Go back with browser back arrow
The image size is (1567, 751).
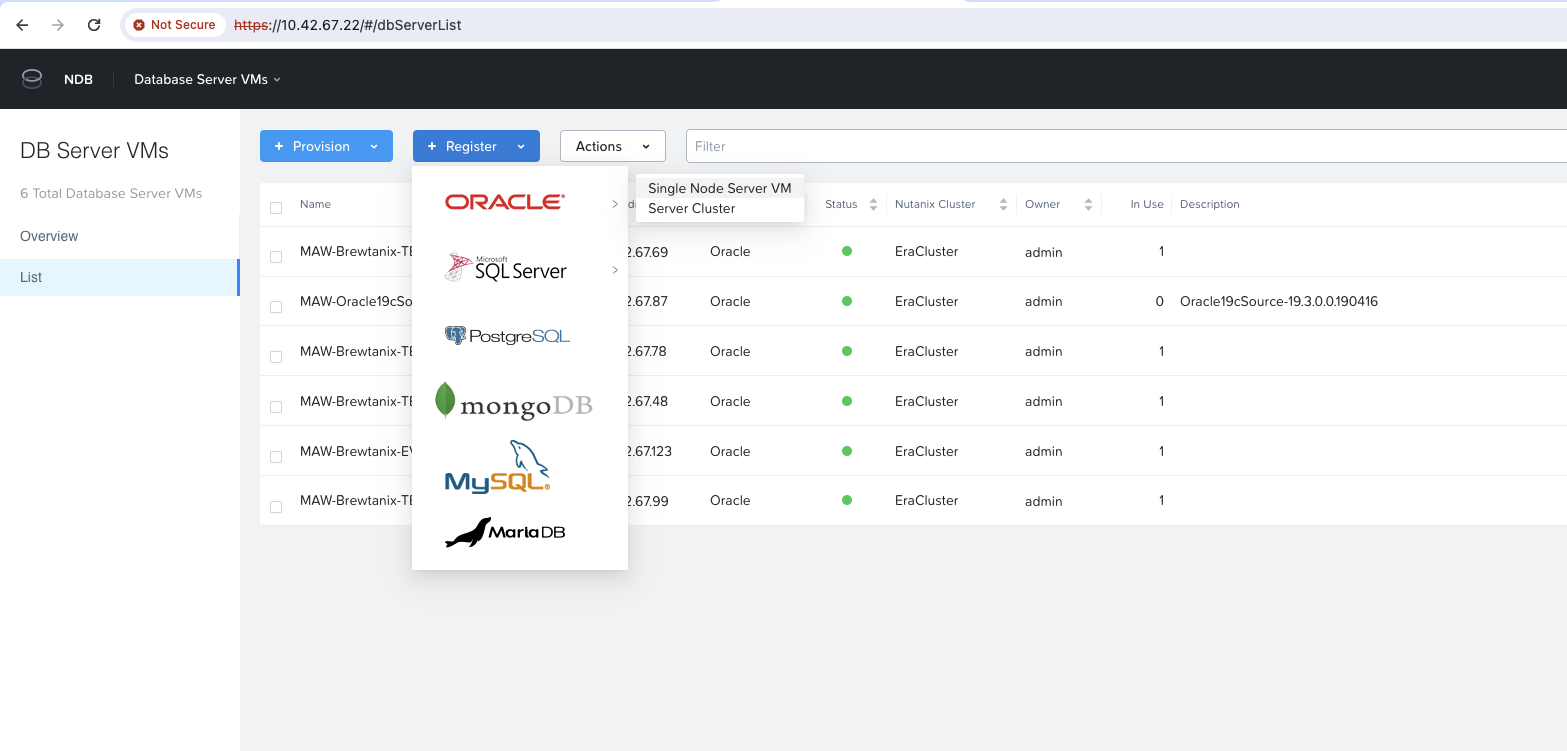pos(22,25)
